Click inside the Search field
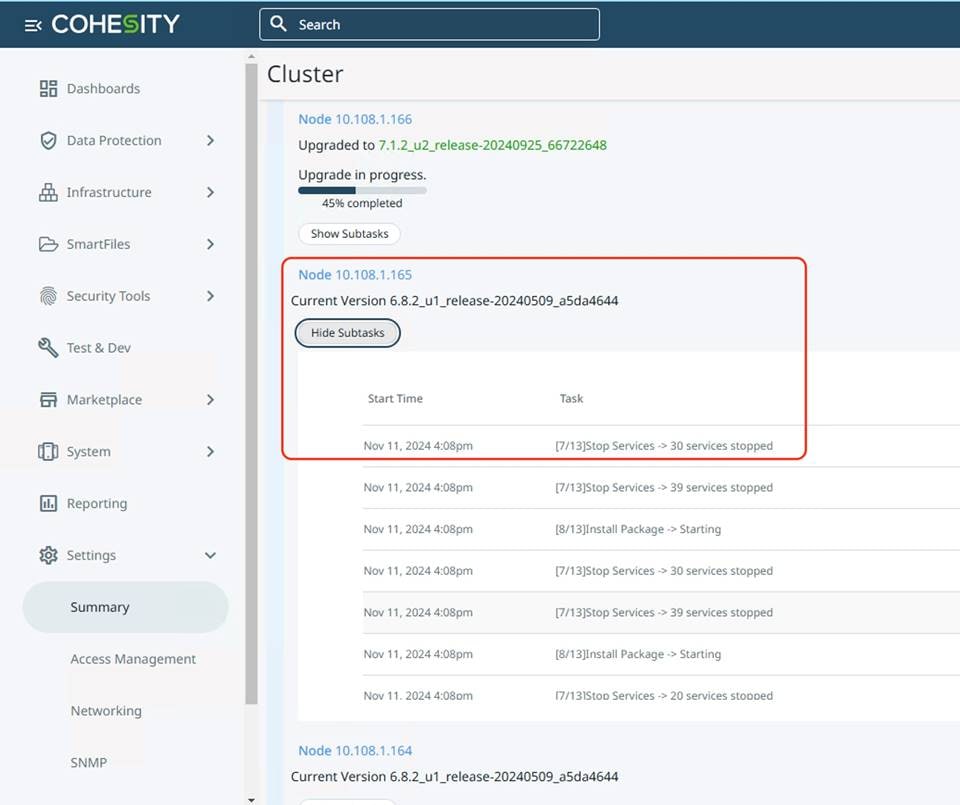 tap(429, 24)
